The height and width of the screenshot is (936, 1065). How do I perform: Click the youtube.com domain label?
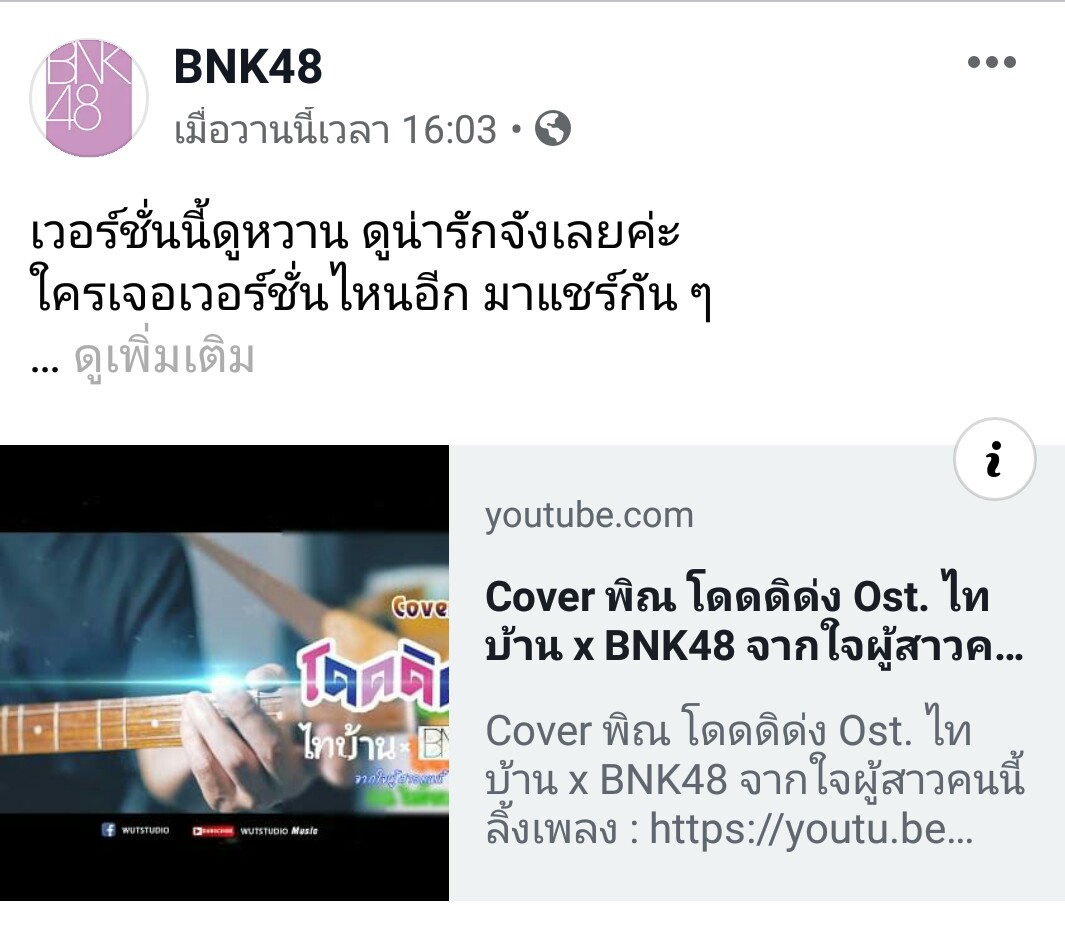point(589,516)
